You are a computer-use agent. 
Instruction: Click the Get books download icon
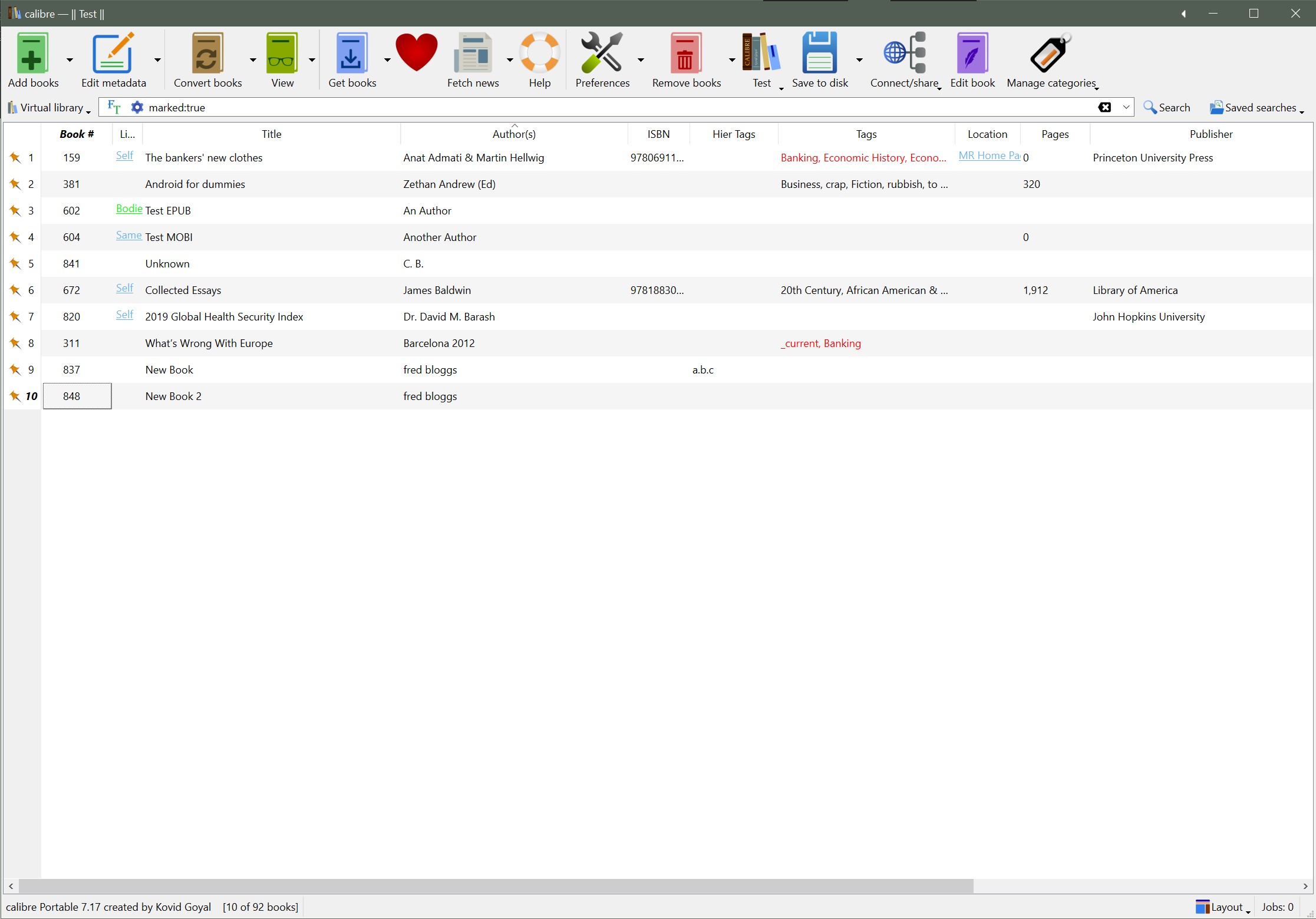pos(351,54)
